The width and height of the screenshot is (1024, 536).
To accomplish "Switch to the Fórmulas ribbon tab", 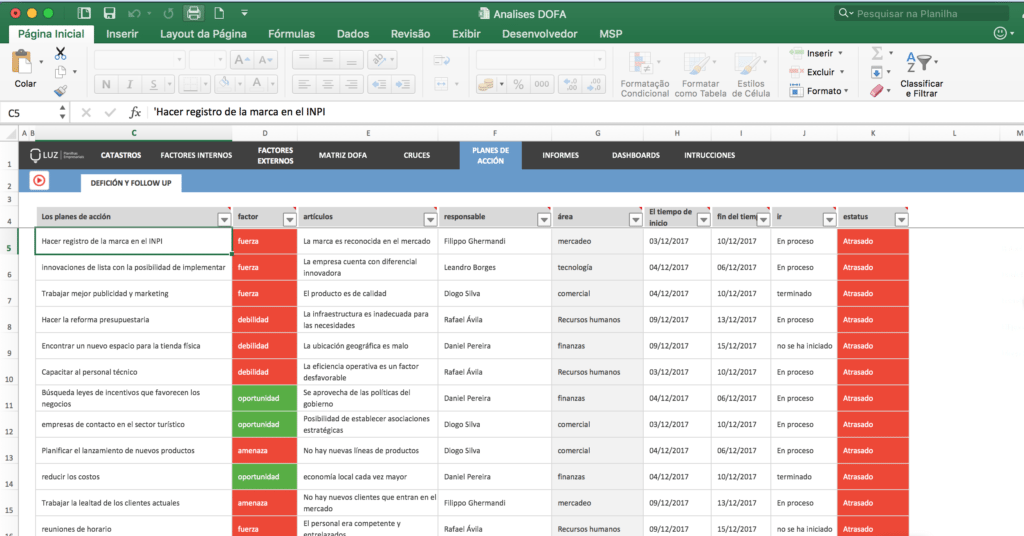I will point(291,34).
